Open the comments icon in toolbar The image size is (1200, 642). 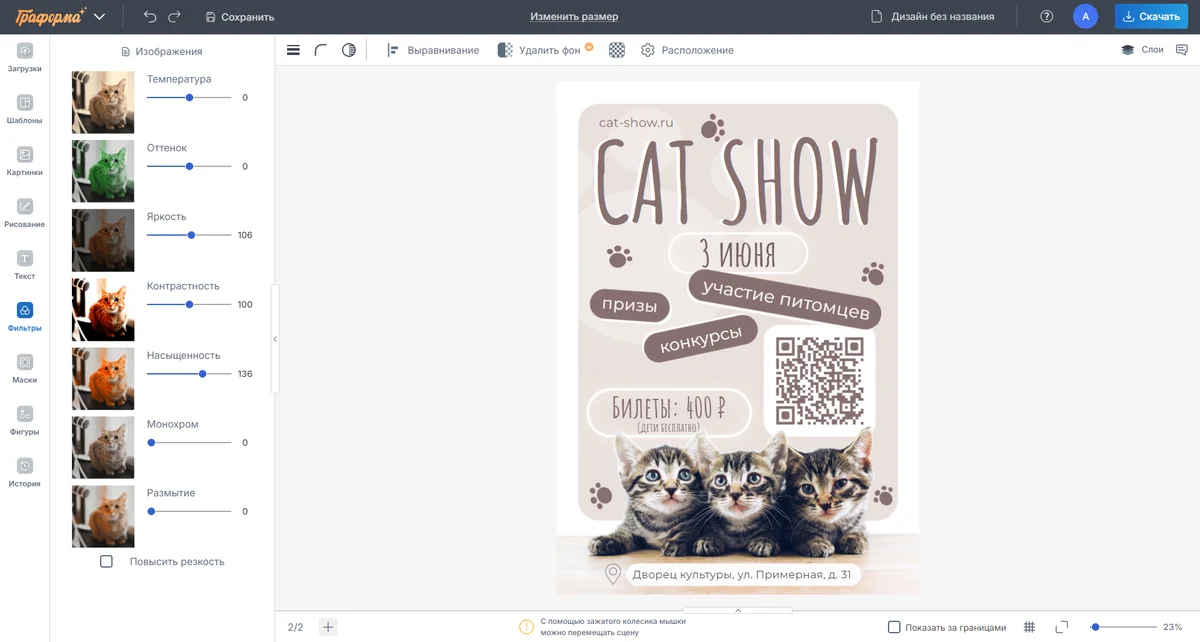click(1181, 50)
